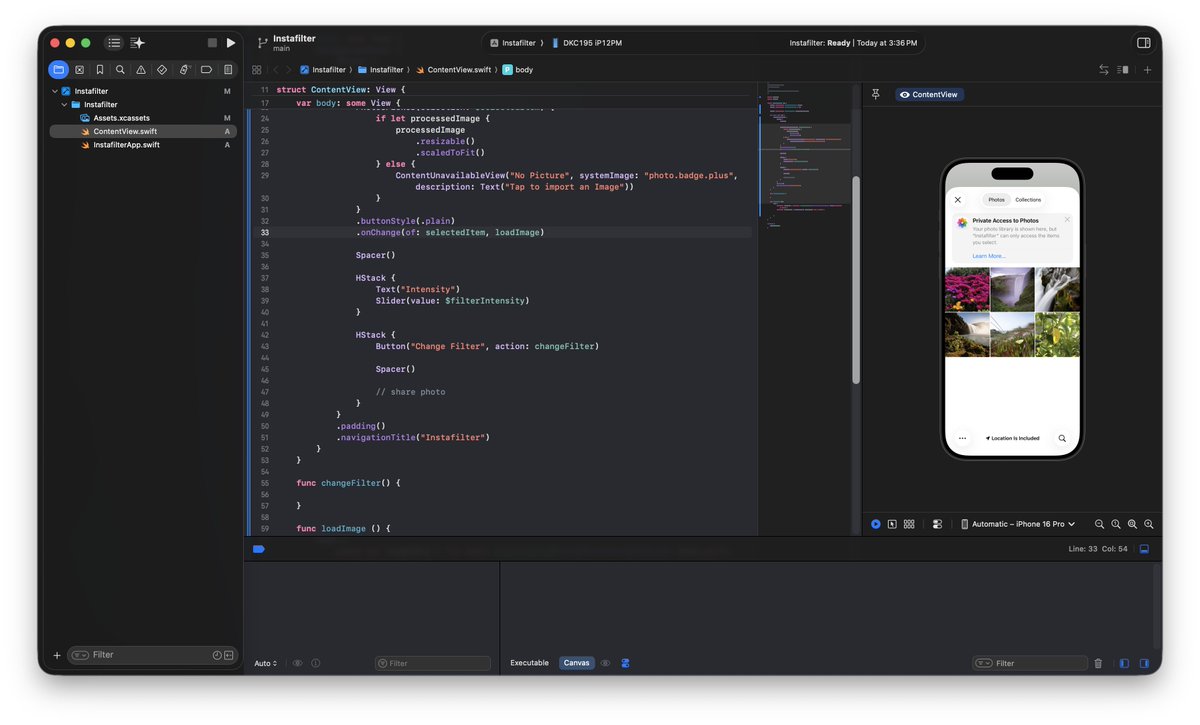Toggle recent files filter clock icon
This screenshot has height=725, width=1200.
tap(217, 655)
